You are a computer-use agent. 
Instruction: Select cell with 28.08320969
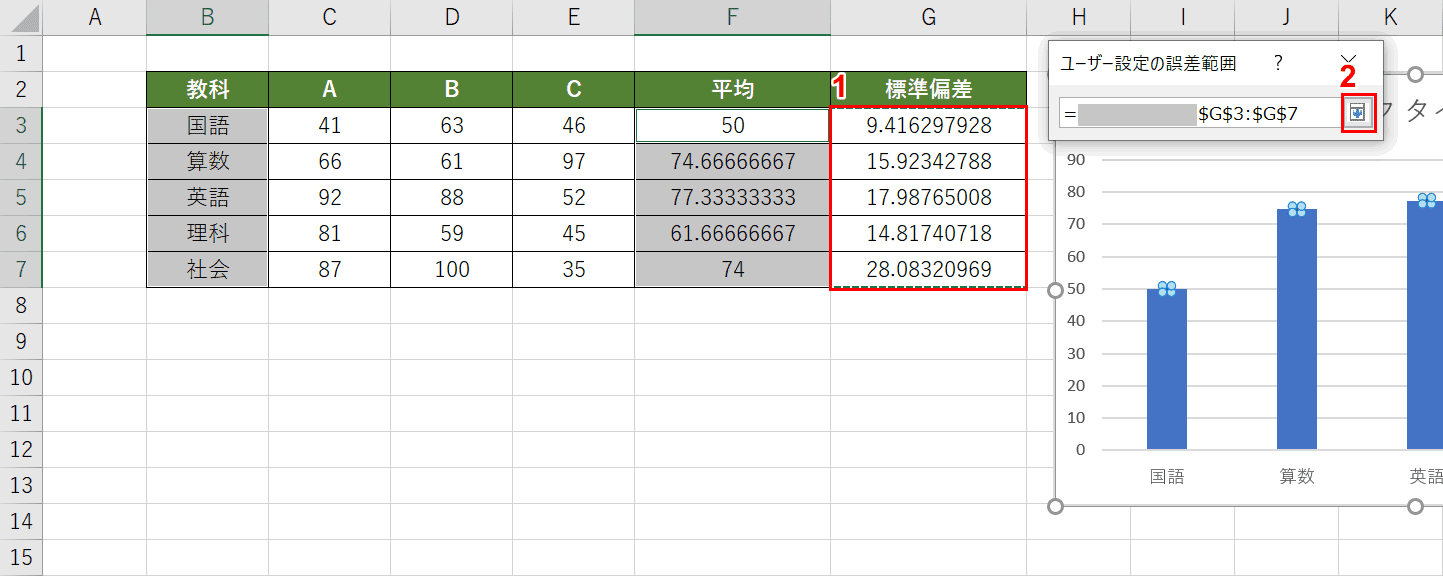click(x=929, y=269)
